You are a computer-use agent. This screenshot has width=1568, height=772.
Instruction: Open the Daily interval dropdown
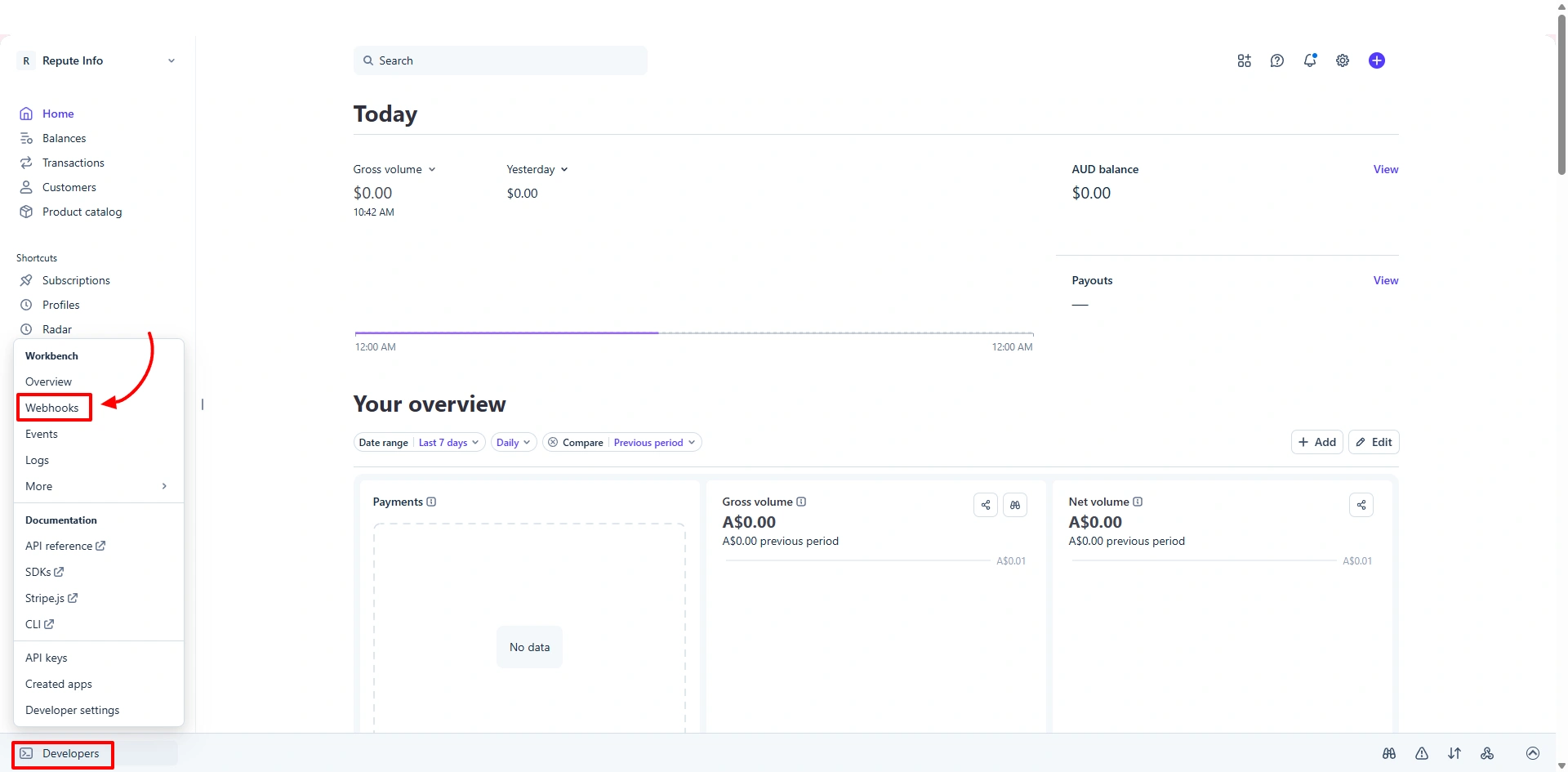click(x=513, y=442)
